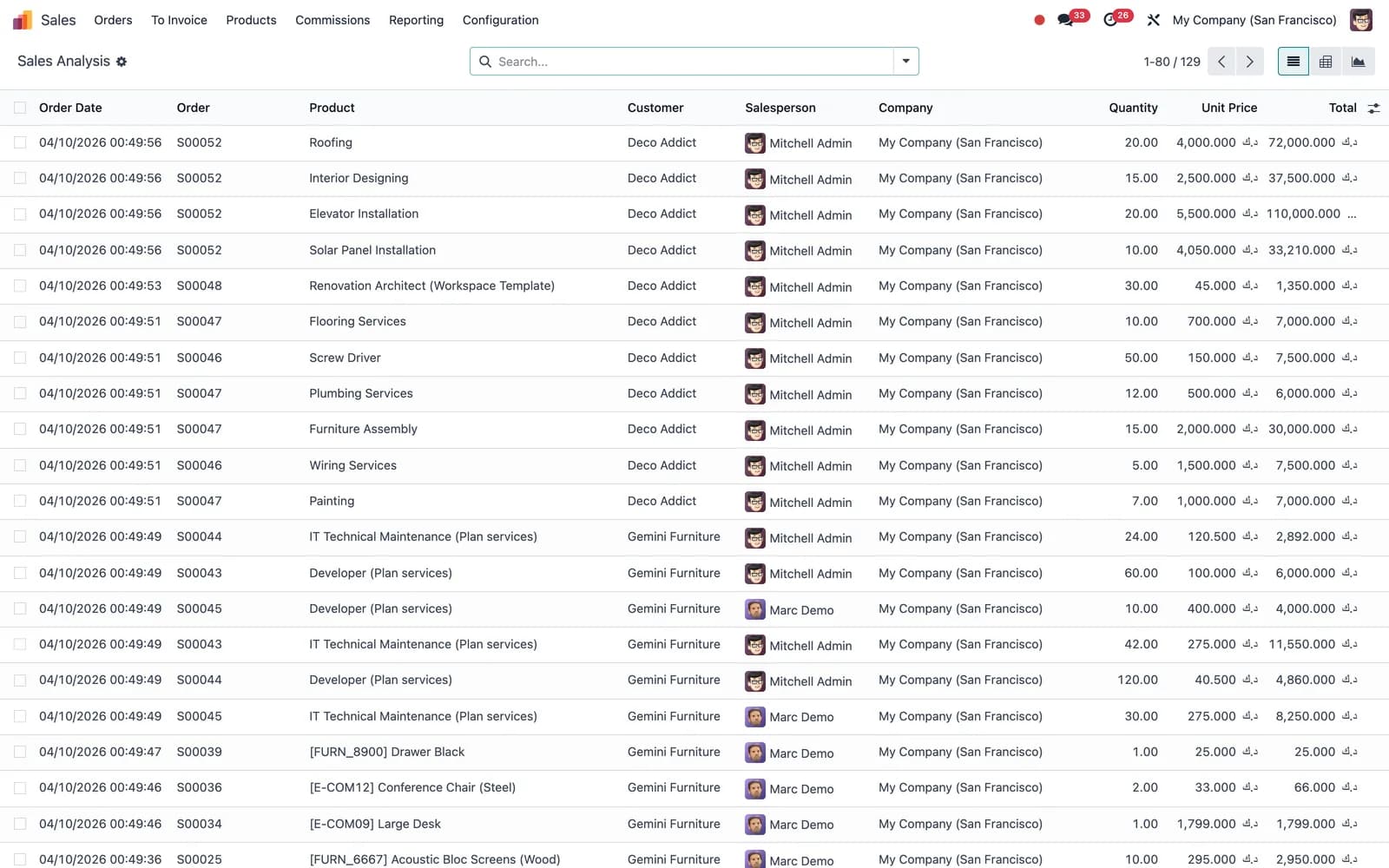Check the Interior Designing row checkbox
This screenshot has height=868, width=1389.
20,178
